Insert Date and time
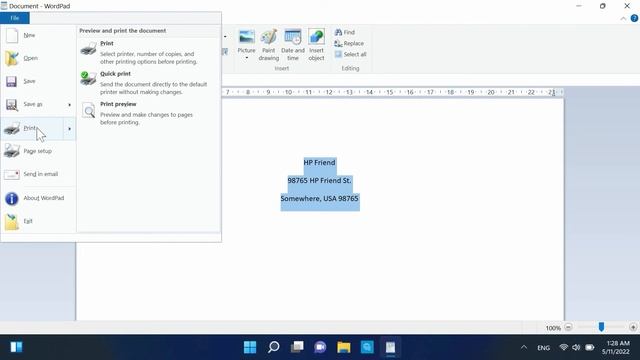Viewport: 640px width, 360px height. tap(293, 45)
